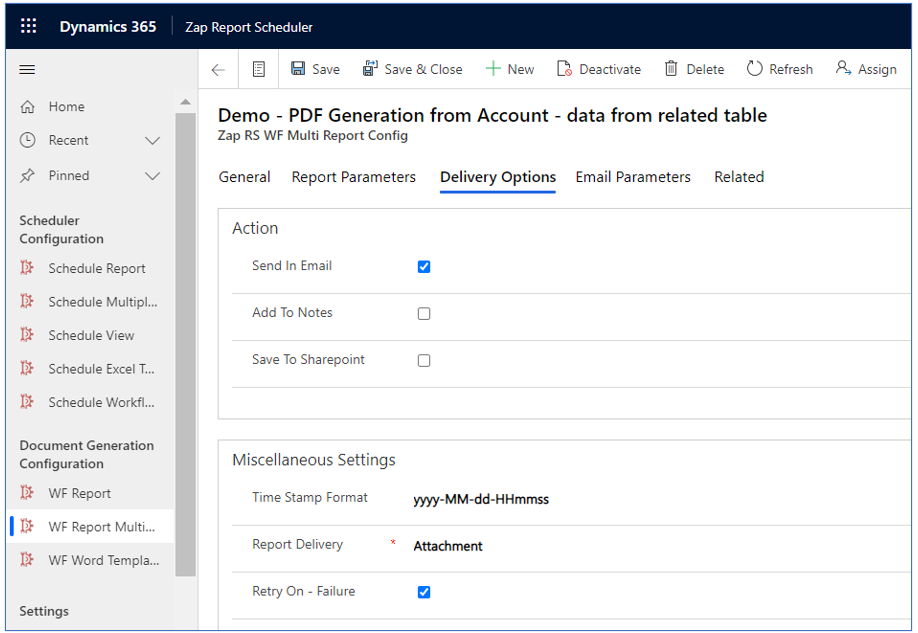Click the Dynamics 365 title link

click(108, 27)
